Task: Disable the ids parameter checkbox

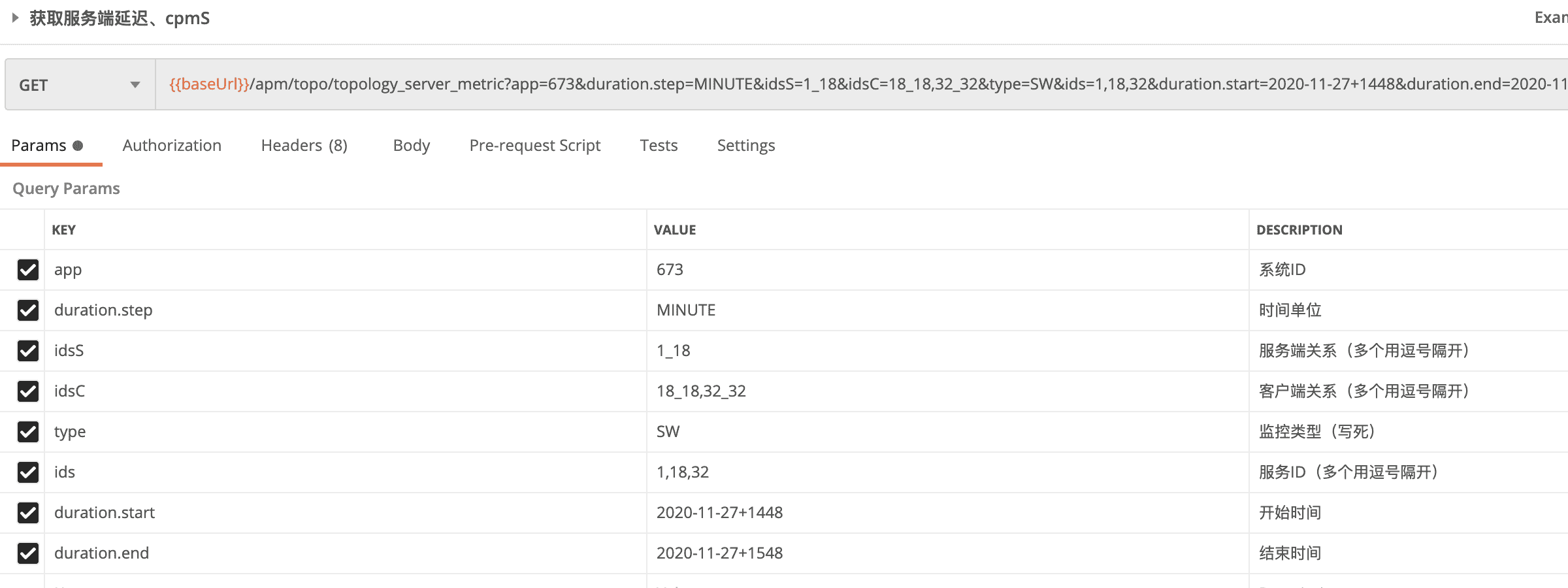Action: [28, 472]
